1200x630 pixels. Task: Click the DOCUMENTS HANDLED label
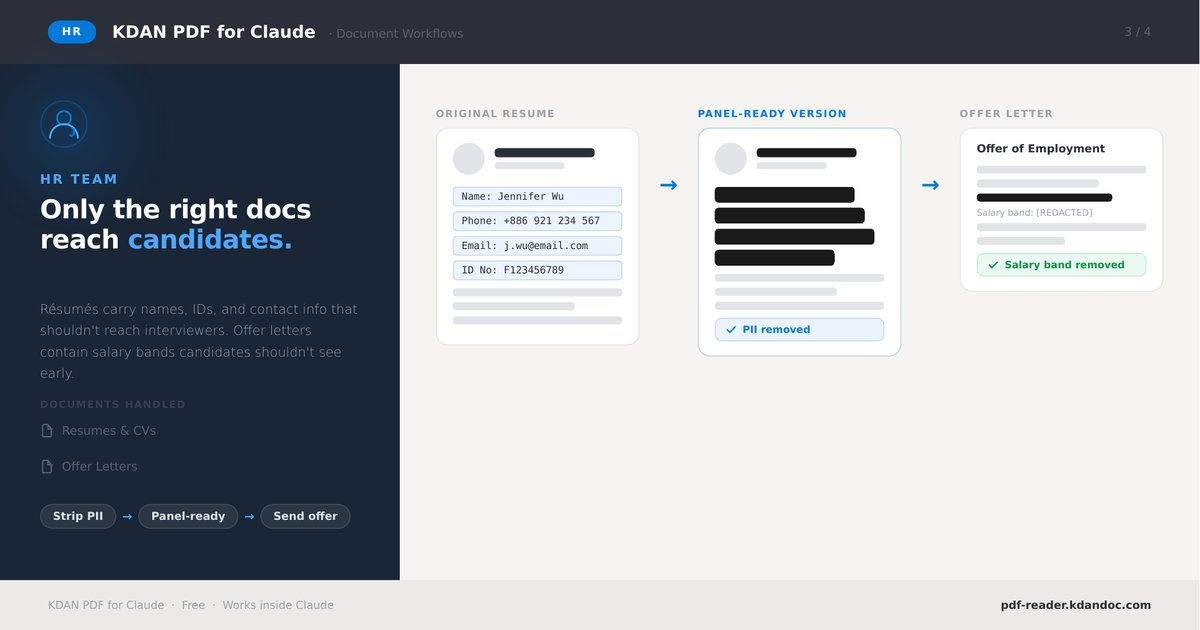[x=113, y=405]
